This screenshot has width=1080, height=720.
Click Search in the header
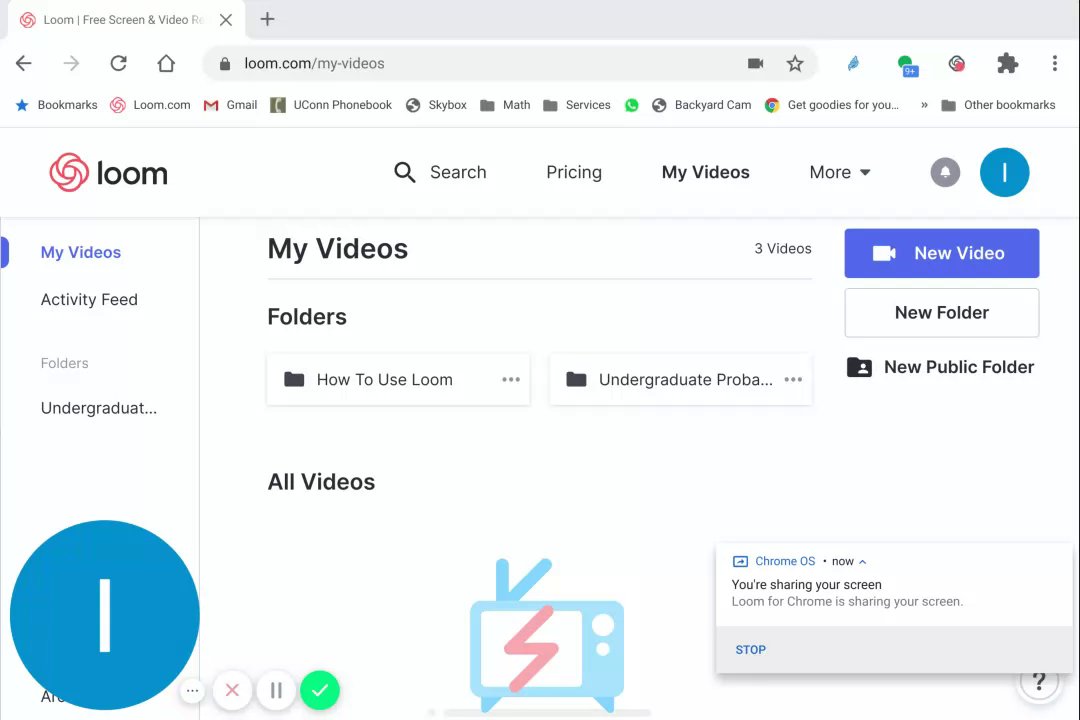coord(458,172)
